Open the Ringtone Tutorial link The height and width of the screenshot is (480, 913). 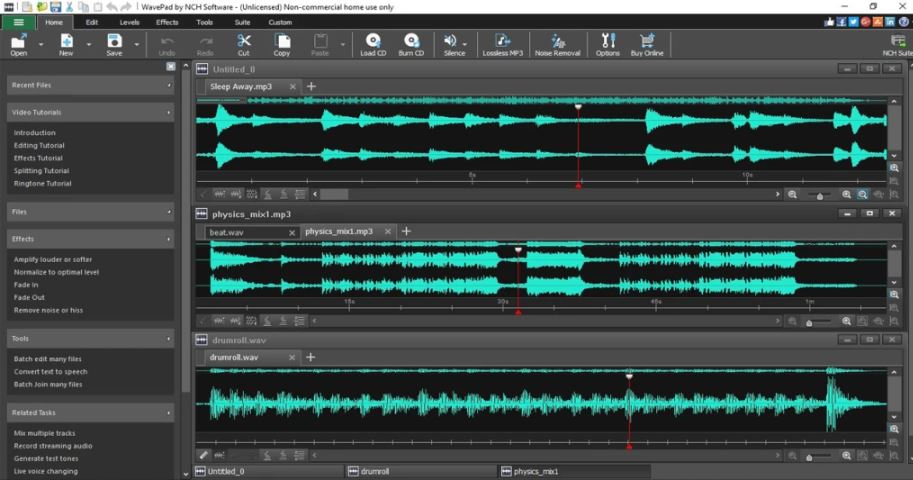[x=43, y=183]
